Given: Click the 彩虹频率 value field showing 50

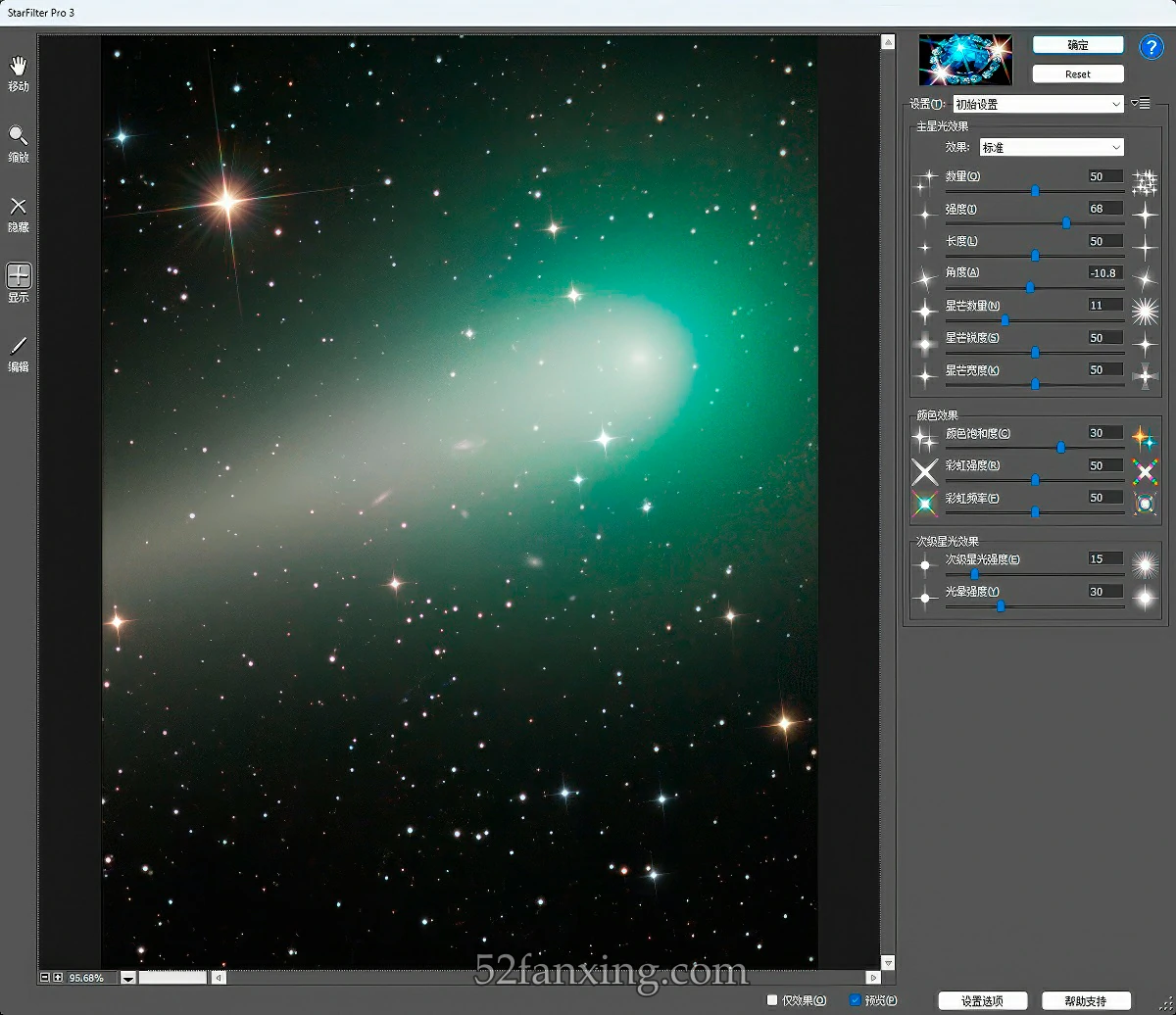Looking at the screenshot, I should click(x=1105, y=498).
